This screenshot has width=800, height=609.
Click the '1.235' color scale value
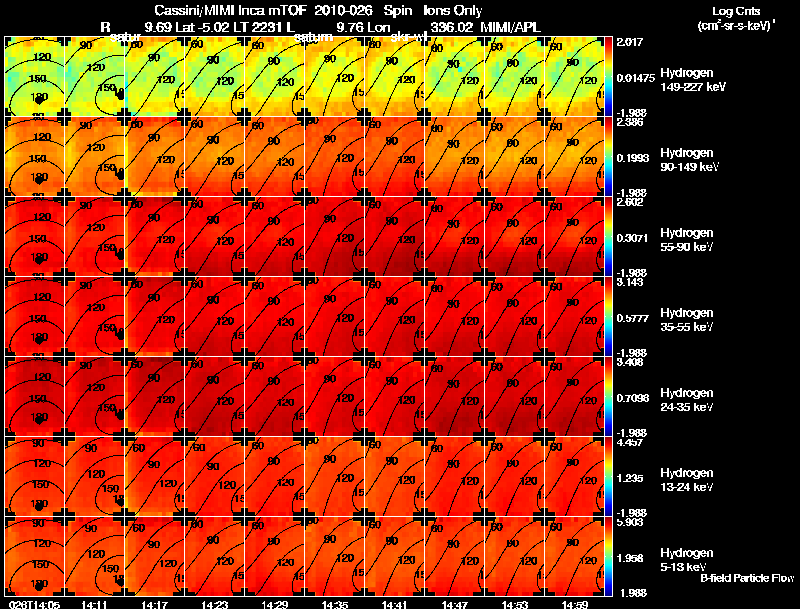click(x=630, y=478)
